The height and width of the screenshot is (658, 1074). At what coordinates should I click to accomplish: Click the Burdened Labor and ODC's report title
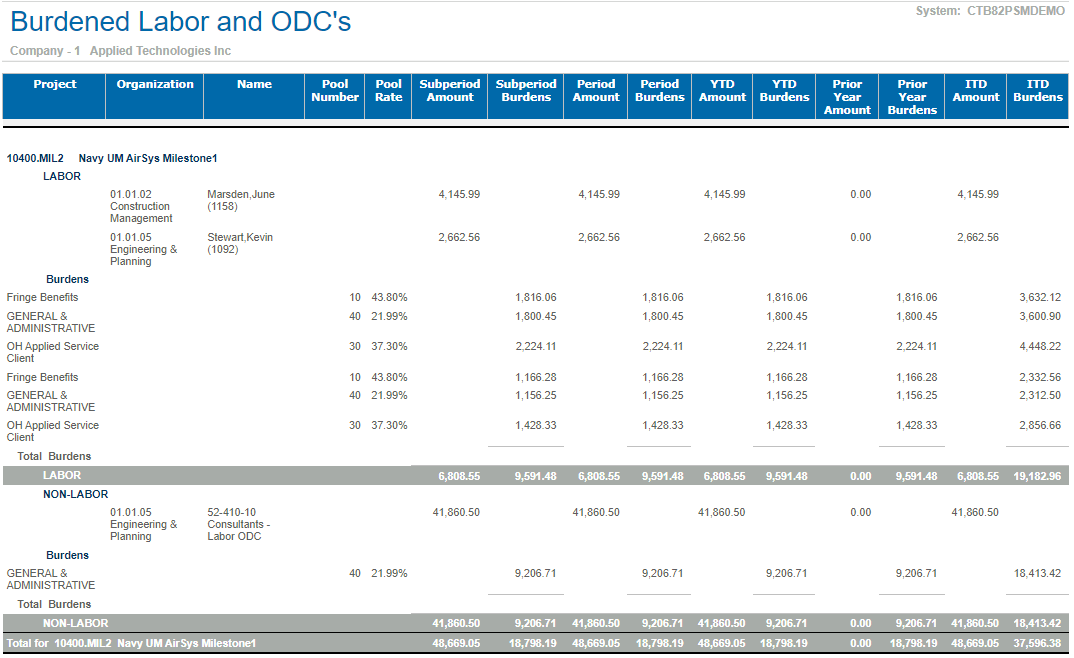pos(181,22)
